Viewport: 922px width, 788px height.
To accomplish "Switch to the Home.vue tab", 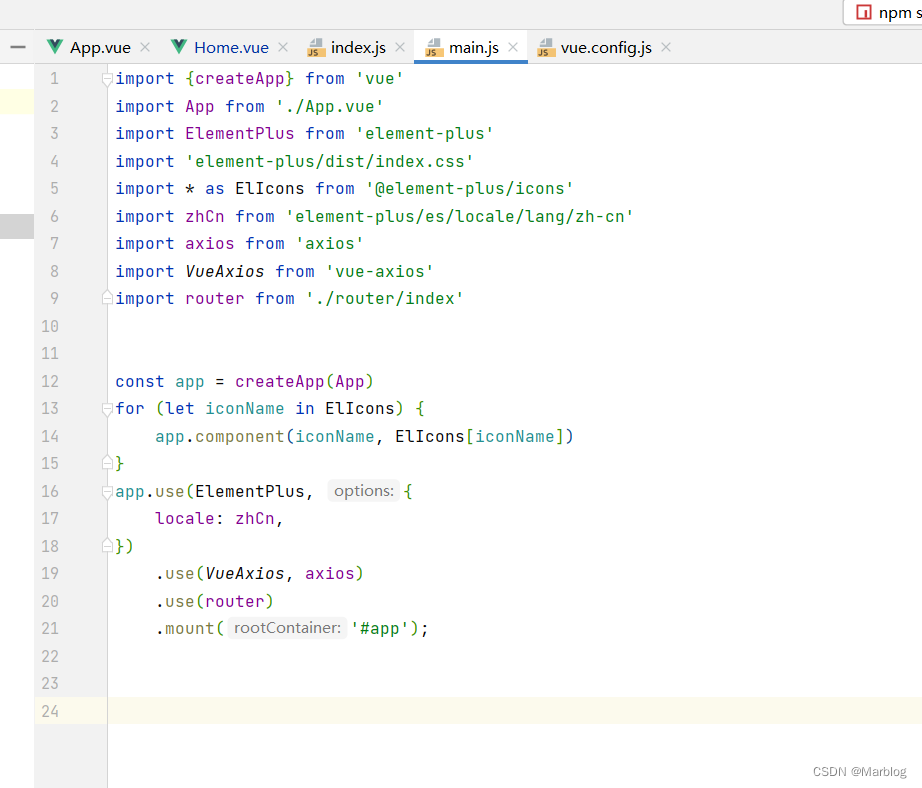I will [x=231, y=48].
